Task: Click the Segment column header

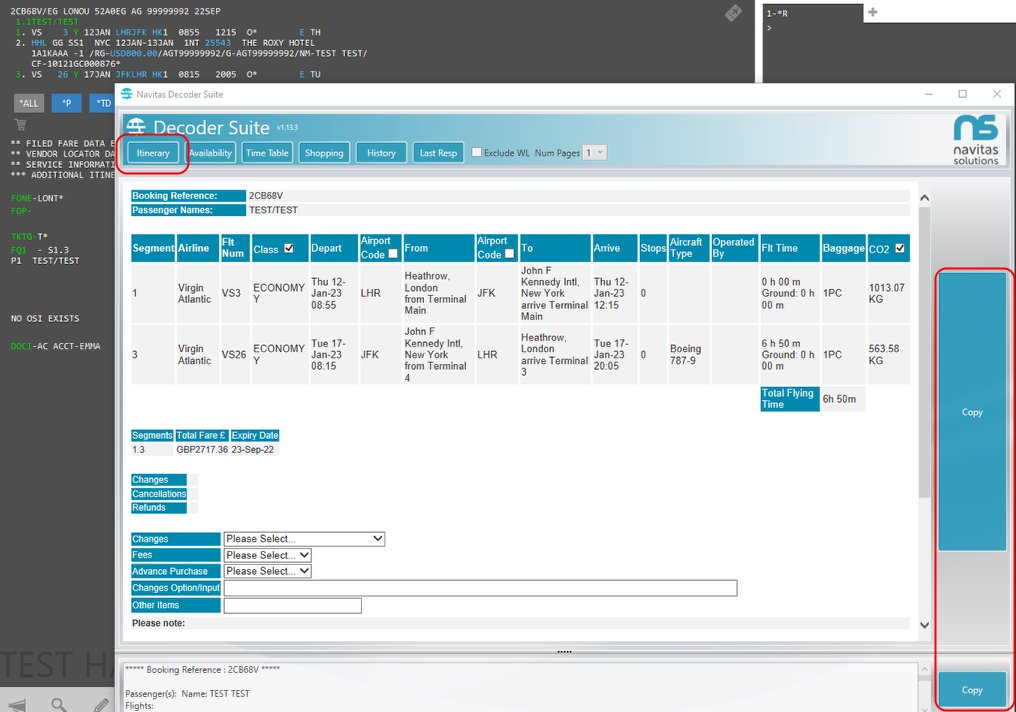Action: tap(153, 248)
